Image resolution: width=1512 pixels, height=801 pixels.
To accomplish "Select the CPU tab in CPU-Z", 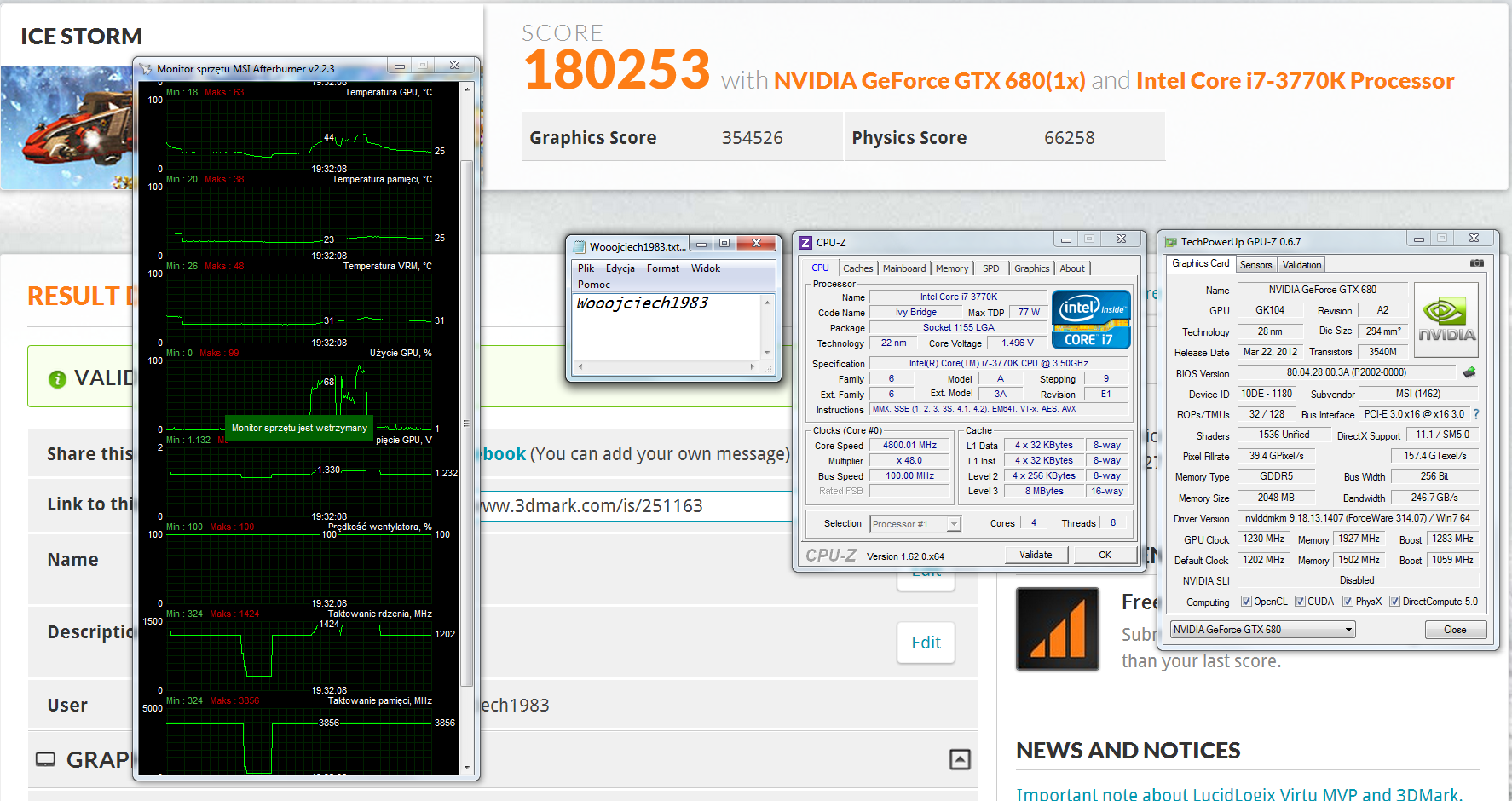I will coord(820,268).
